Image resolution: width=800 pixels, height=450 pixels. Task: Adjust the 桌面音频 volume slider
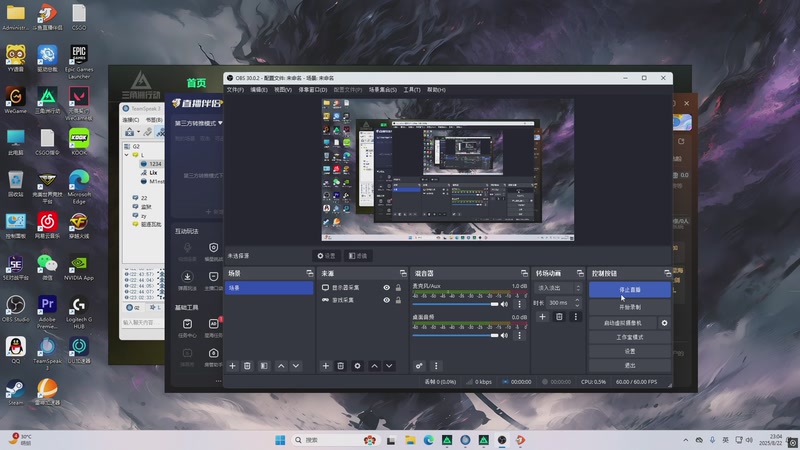click(x=455, y=336)
